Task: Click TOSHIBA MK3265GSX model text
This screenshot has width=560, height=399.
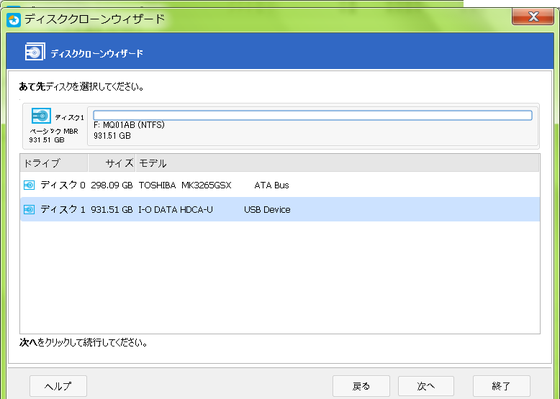Action: (185, 185)
